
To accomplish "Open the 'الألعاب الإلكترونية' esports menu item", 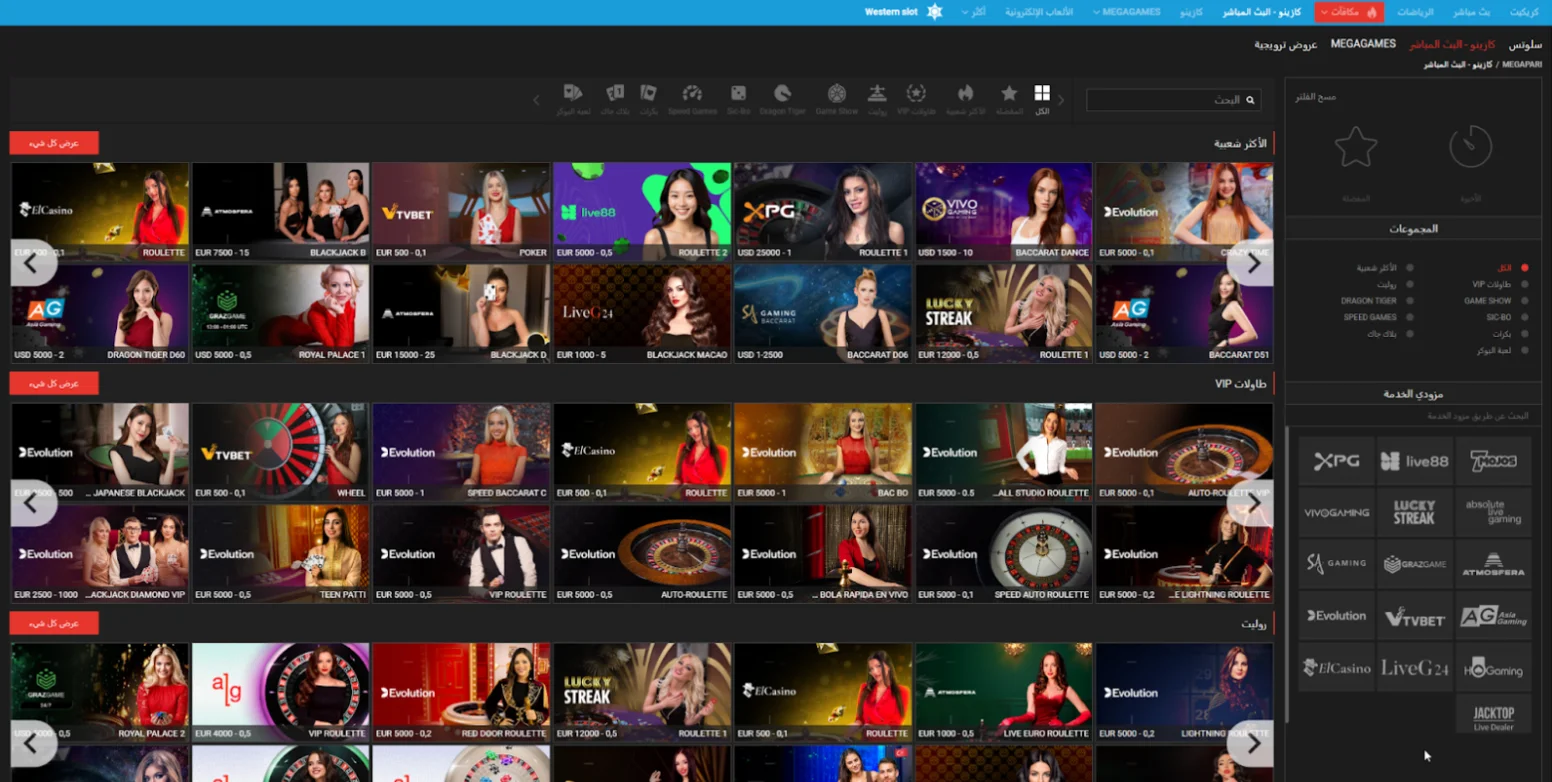I will [x=1039, y=12].
